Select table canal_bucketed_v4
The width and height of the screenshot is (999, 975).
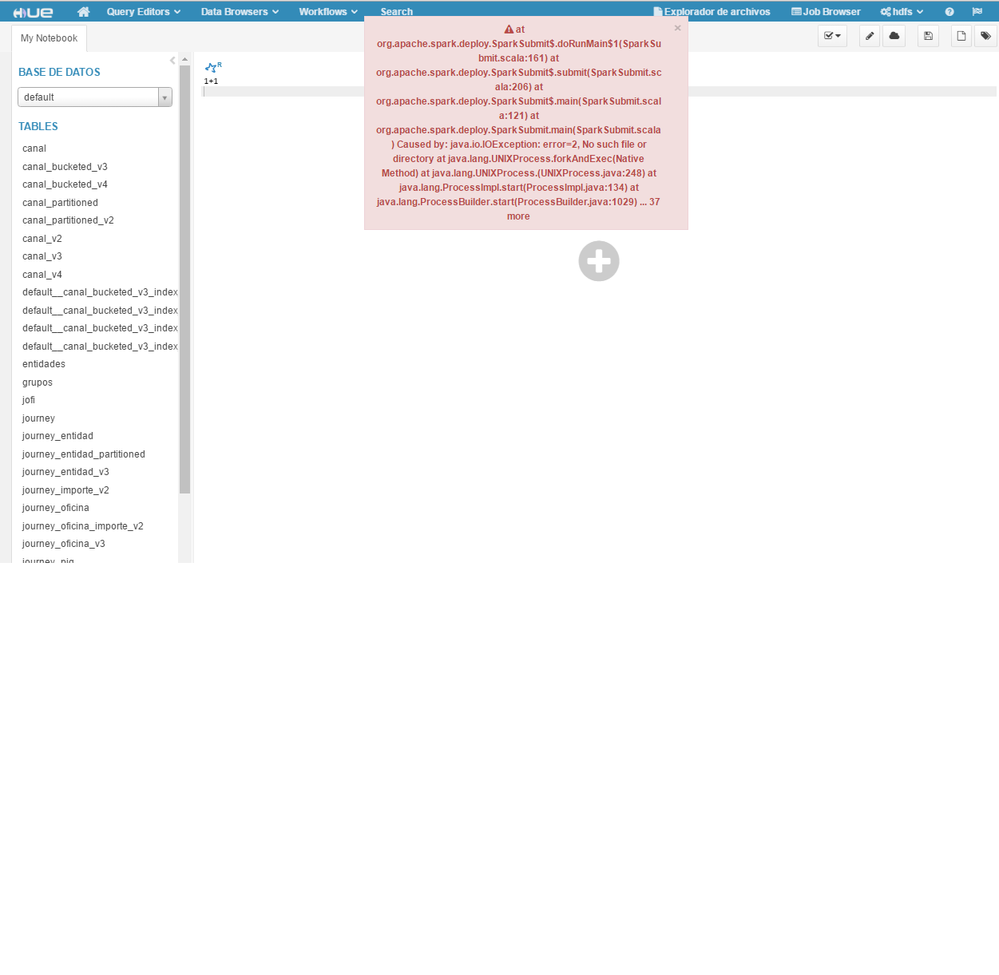tap(65, 184)
